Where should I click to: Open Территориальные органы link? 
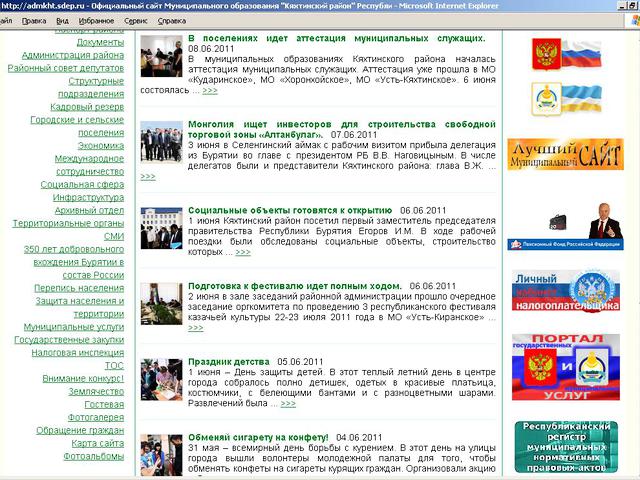click(x=68, y=223)
